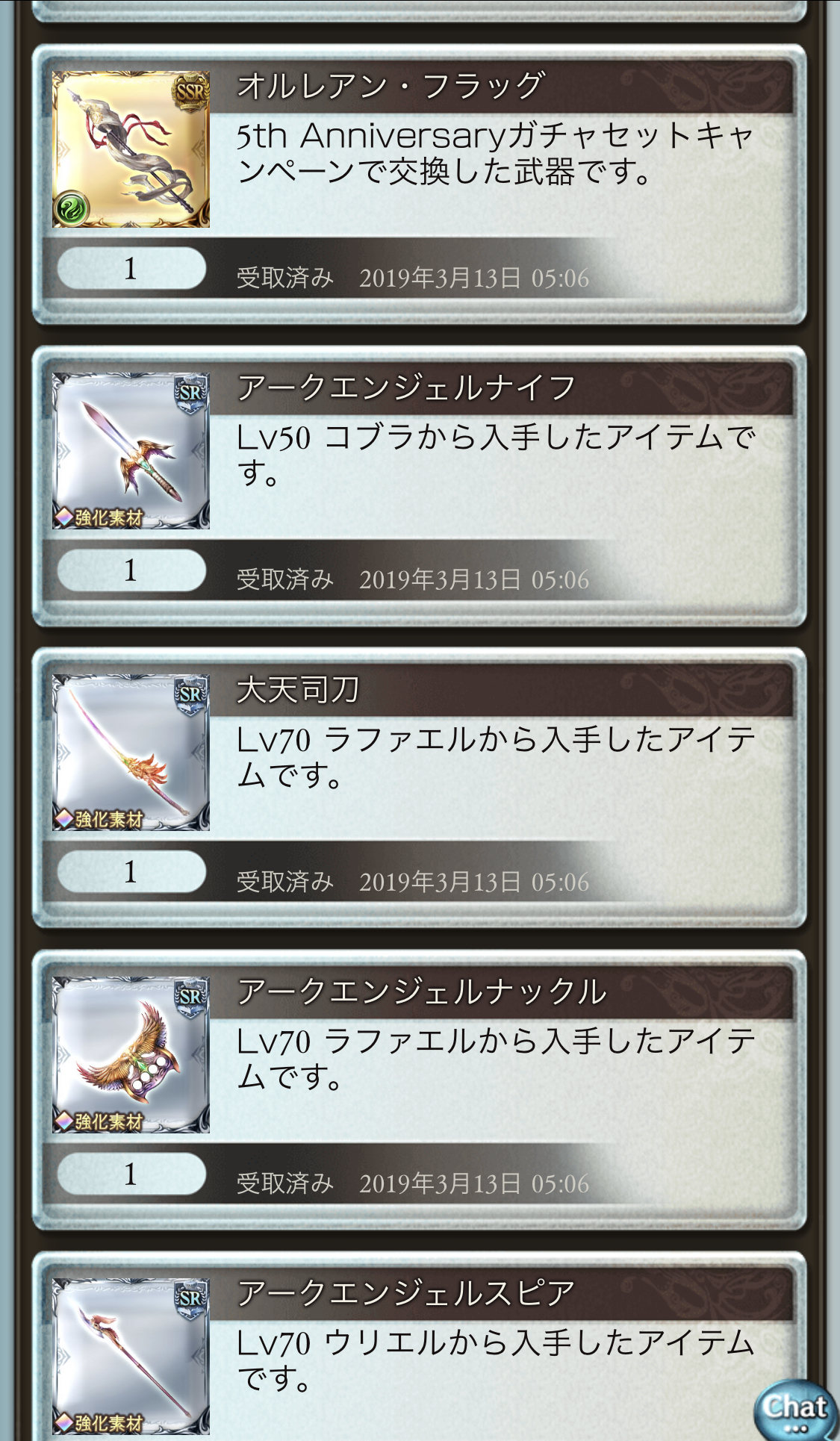Tap the アークエンジェルナックル winged knuckle icon
This screenshot has width=840, height=1441.
[x=131, y=1055]
